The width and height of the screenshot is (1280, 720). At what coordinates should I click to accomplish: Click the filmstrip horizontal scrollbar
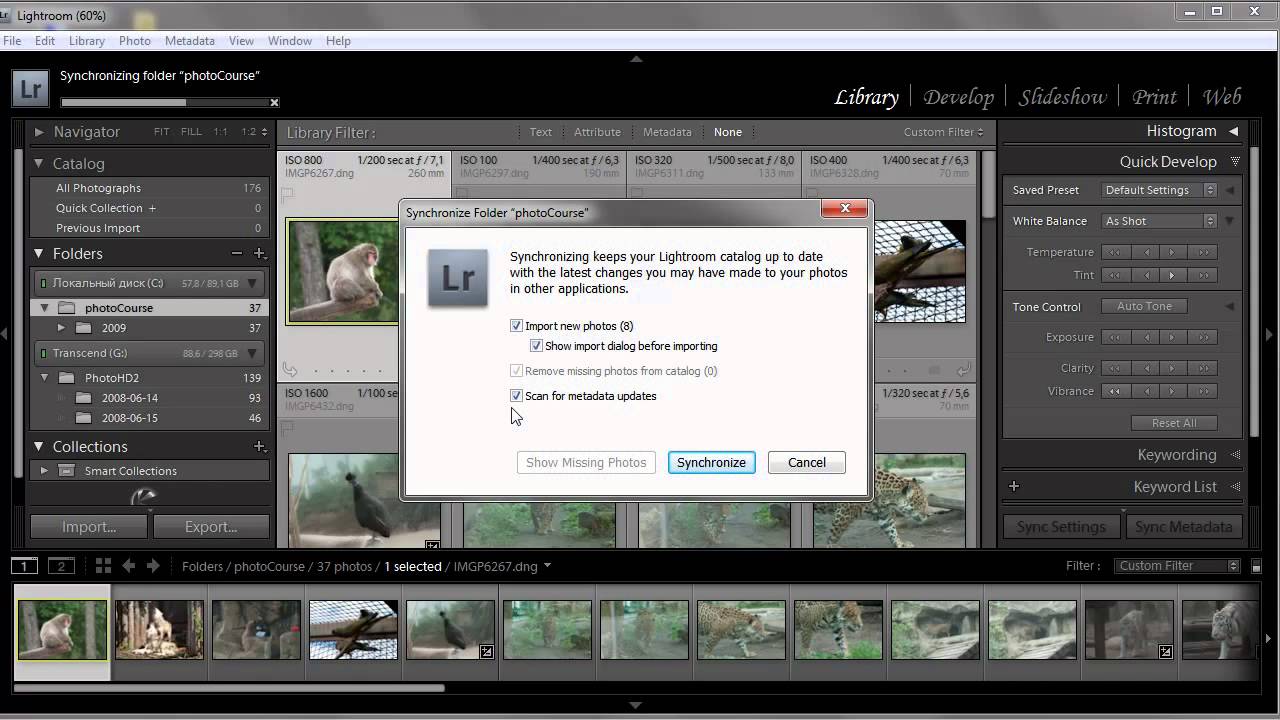click(x=229, y=688)
